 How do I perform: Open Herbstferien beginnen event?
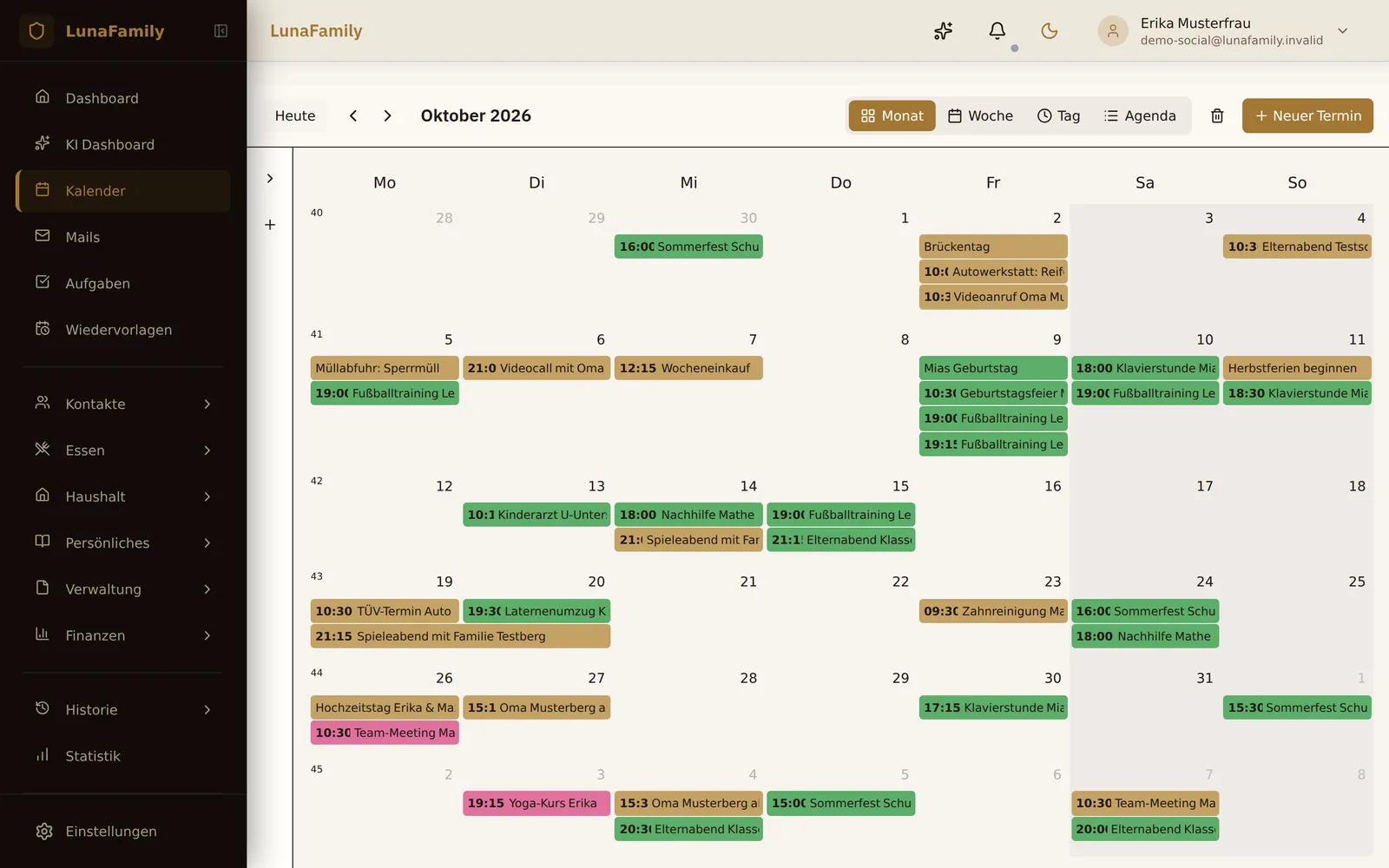coord(1297,368)
